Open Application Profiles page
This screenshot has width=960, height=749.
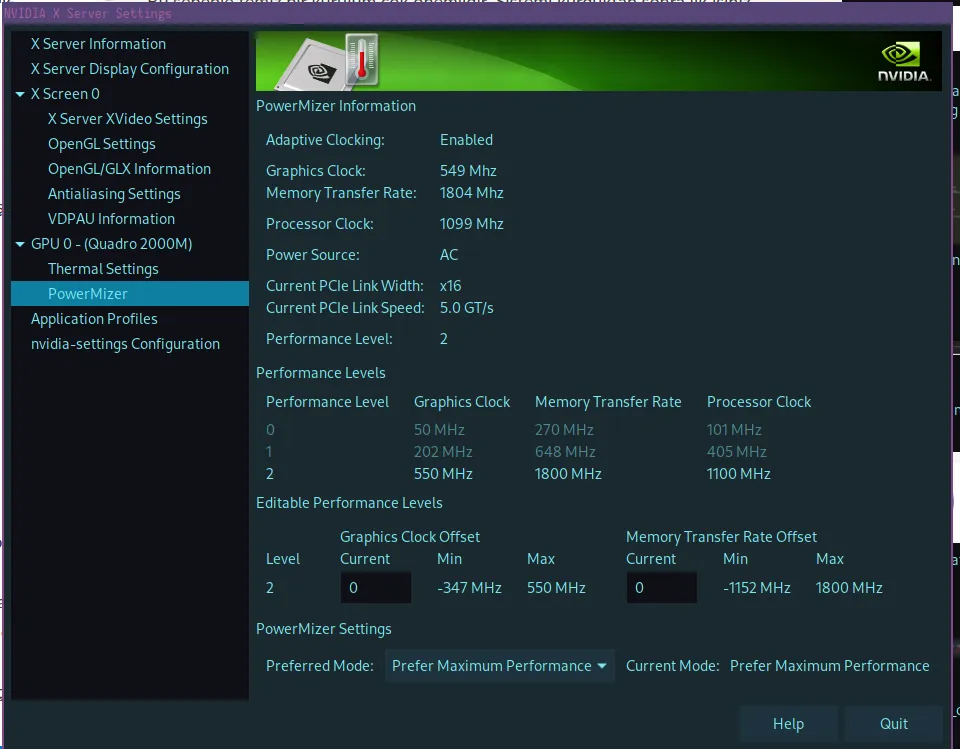pyautogui.click(x=94, y=319)
